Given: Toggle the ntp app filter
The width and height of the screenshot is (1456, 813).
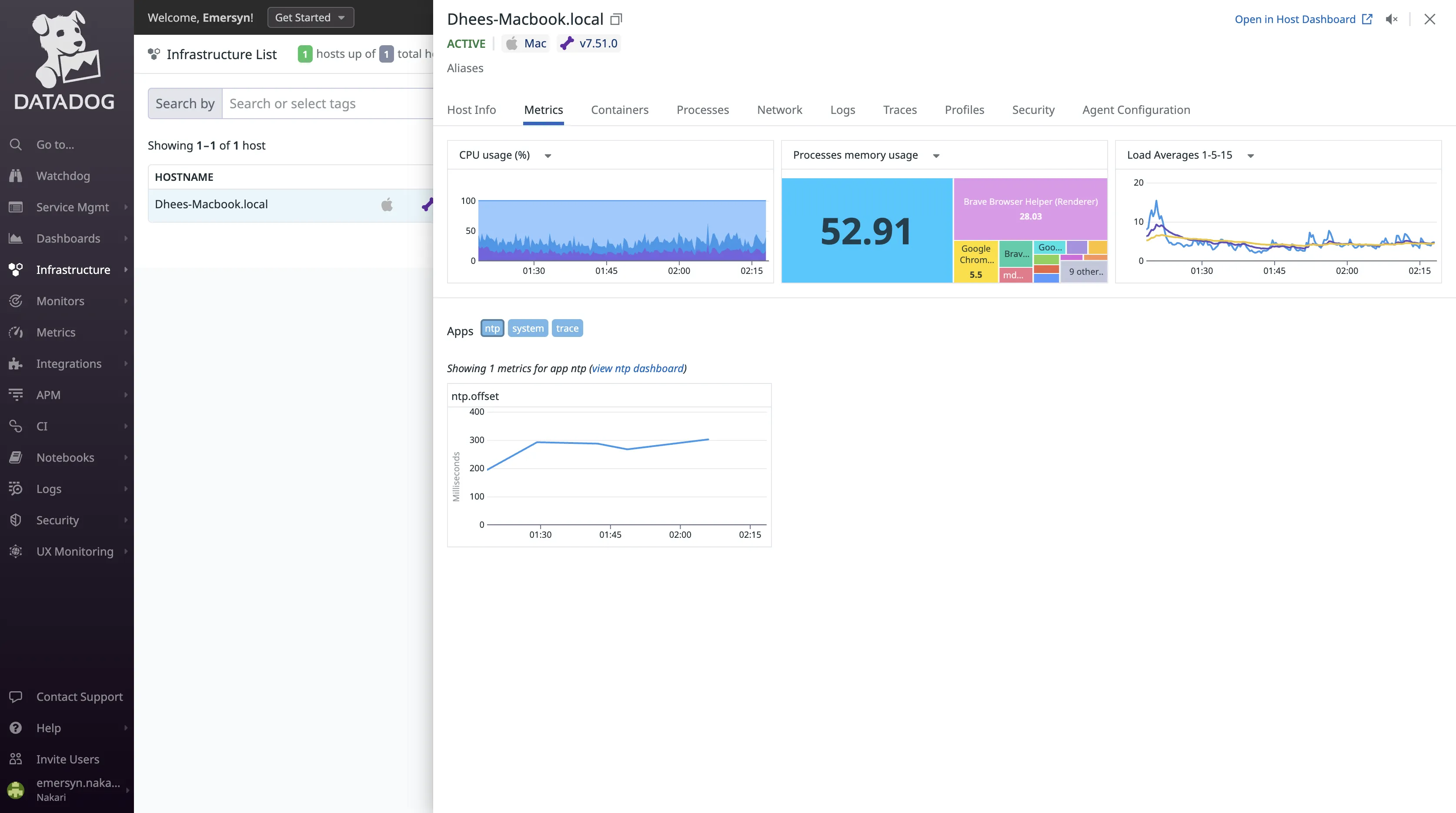Looking at the screenshot, I should coord(492,328).
